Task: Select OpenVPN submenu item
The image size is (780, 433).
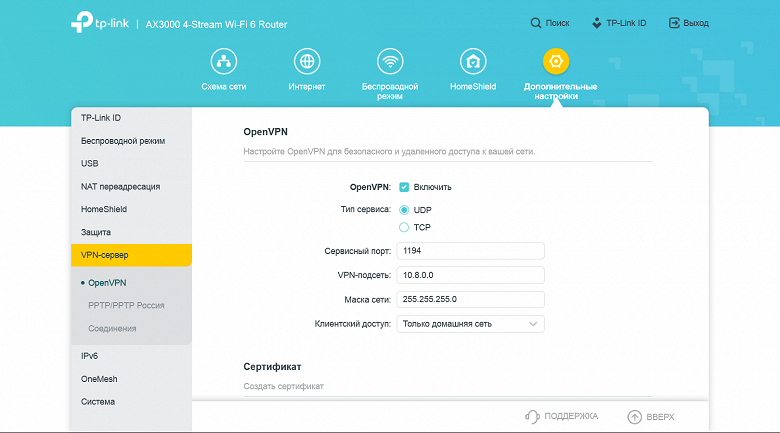Action: click(x=107, y=283)
